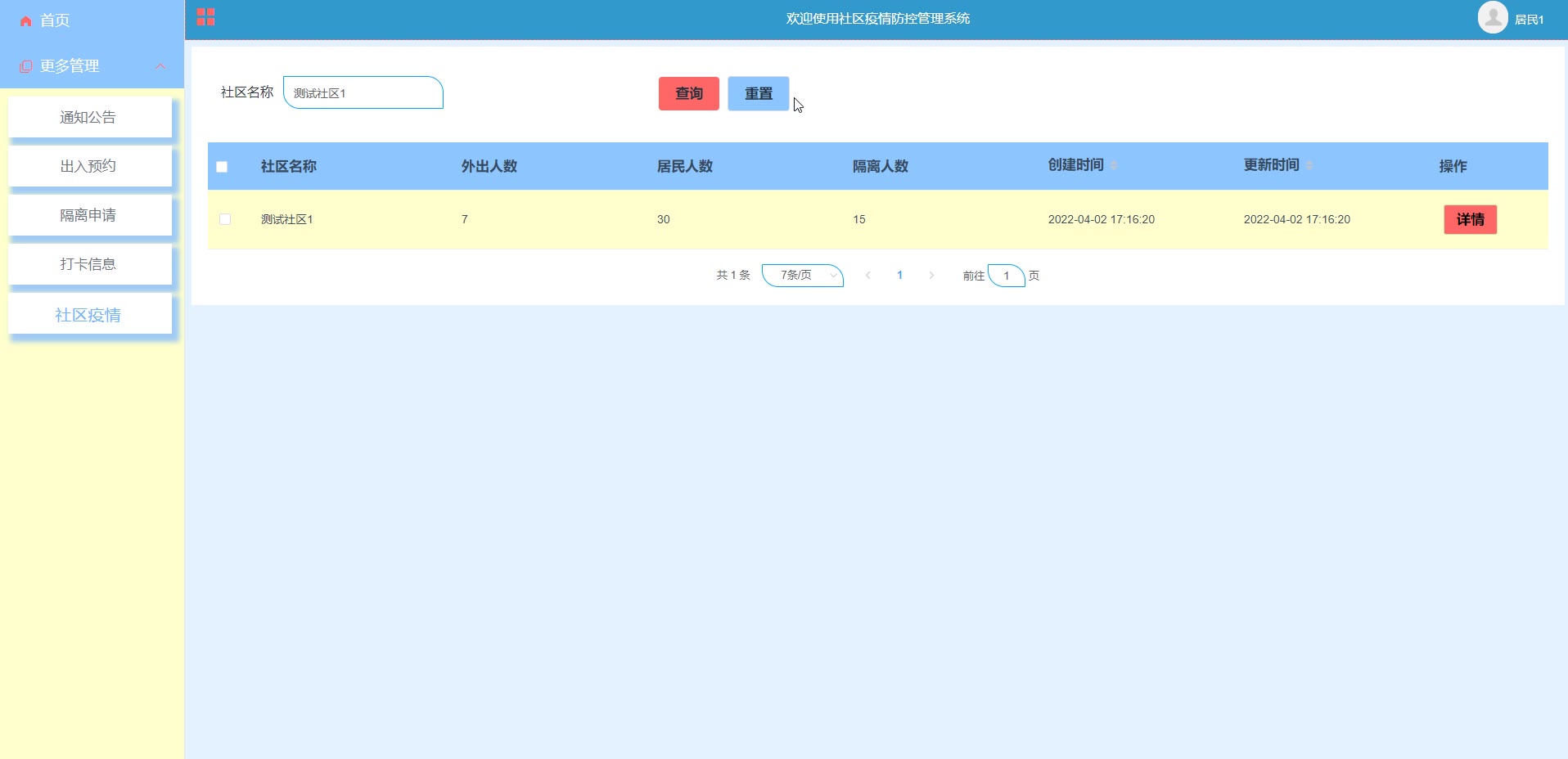This screenshot has height=759, width=1568.
Task: Click the red grid icon in header
Action: tap(205, 17)
